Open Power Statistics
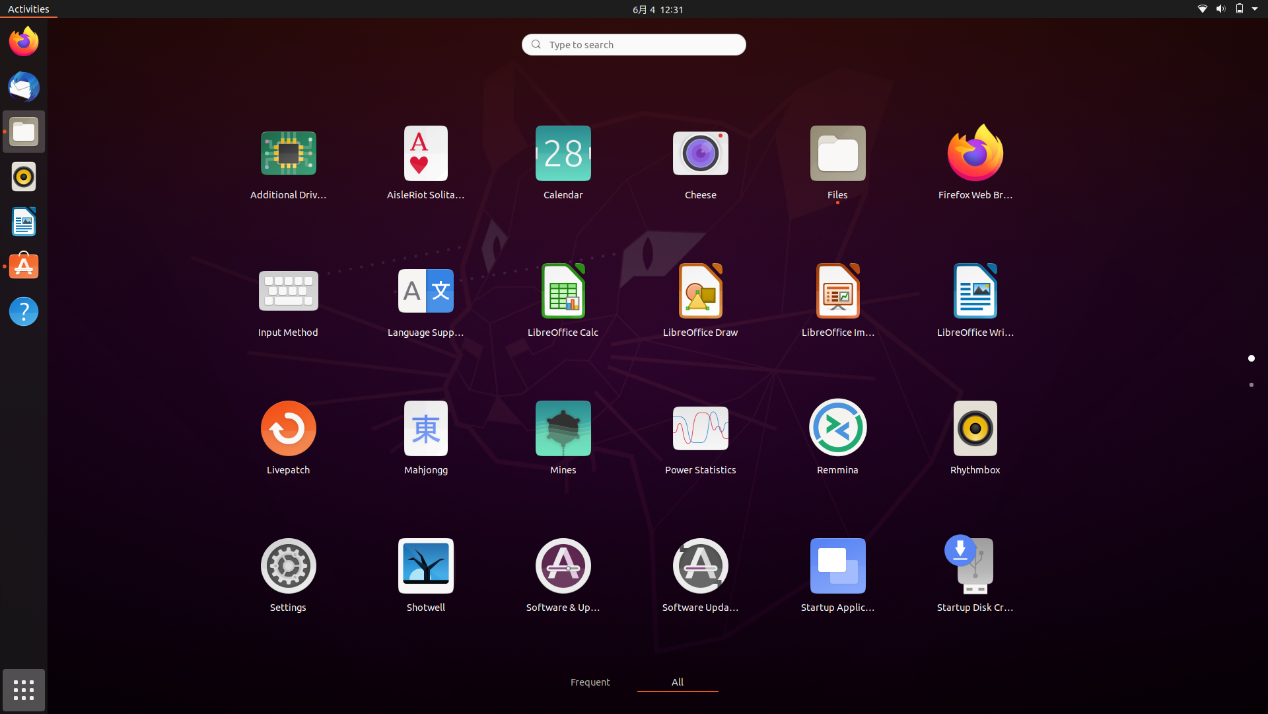This screenshot has height=714, width=1268. pos(700,428)
